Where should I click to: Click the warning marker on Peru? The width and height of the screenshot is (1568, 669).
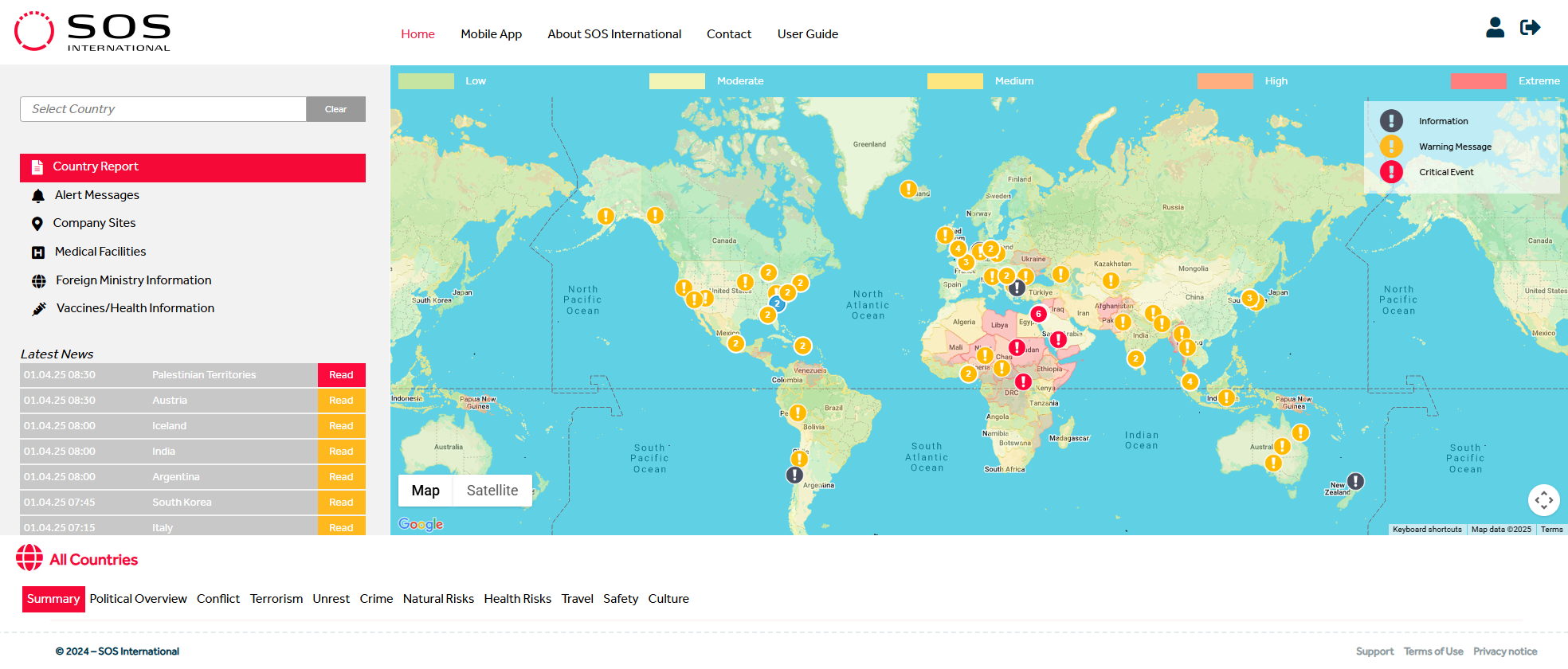(798, 413)
